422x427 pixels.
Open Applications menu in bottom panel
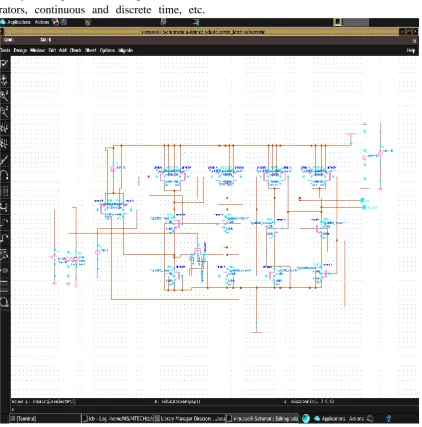(x=331, y=419)
